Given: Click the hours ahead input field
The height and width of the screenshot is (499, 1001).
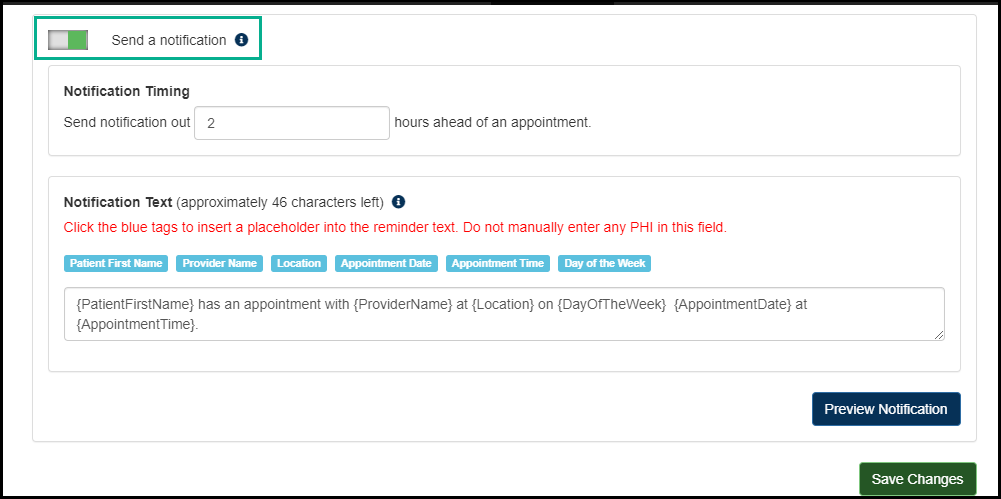Looking at the screenshot, I should click(291, 123).
